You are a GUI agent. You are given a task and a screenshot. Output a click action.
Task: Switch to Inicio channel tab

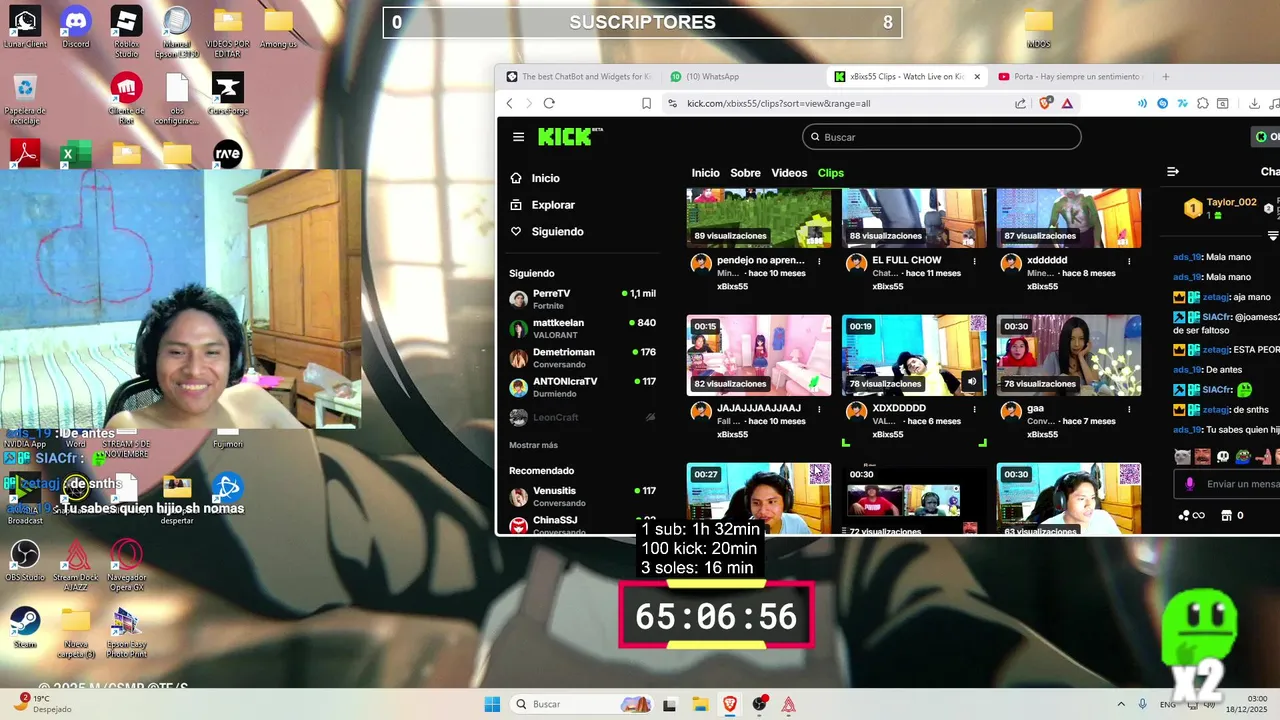click(705, 173)
